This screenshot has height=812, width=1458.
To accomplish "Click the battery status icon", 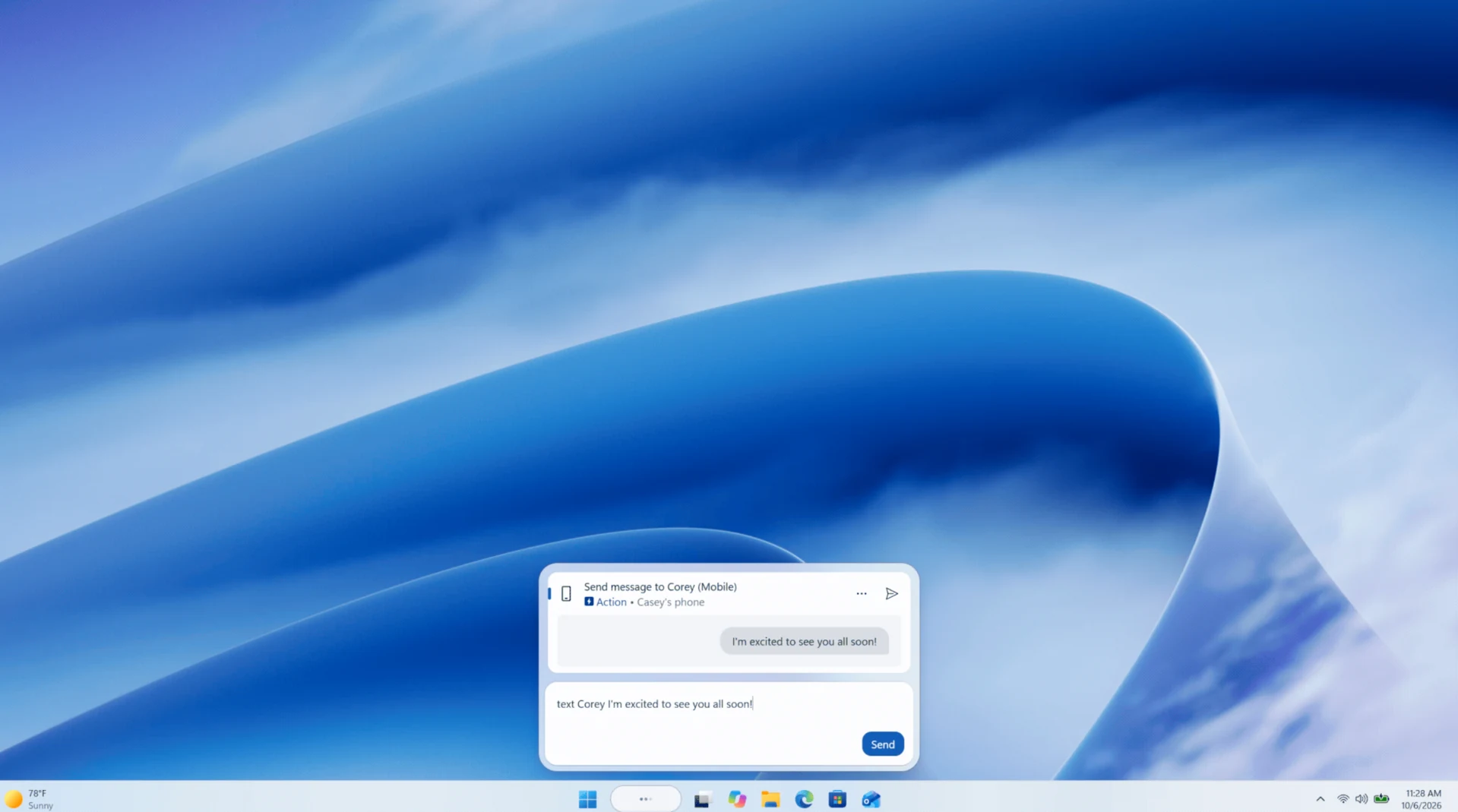I will pos(1381,799).
